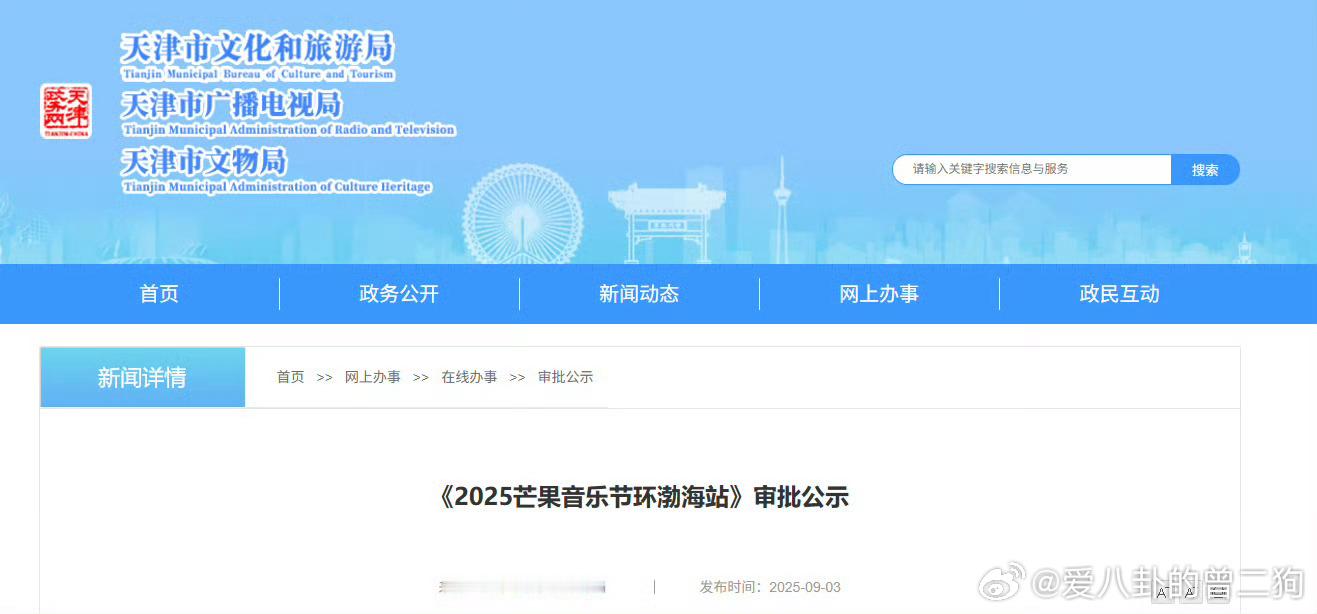Open the 在线办事 breadcrumb link
Viewport: 1317px width, 614px height.
(x=469, y=377)
